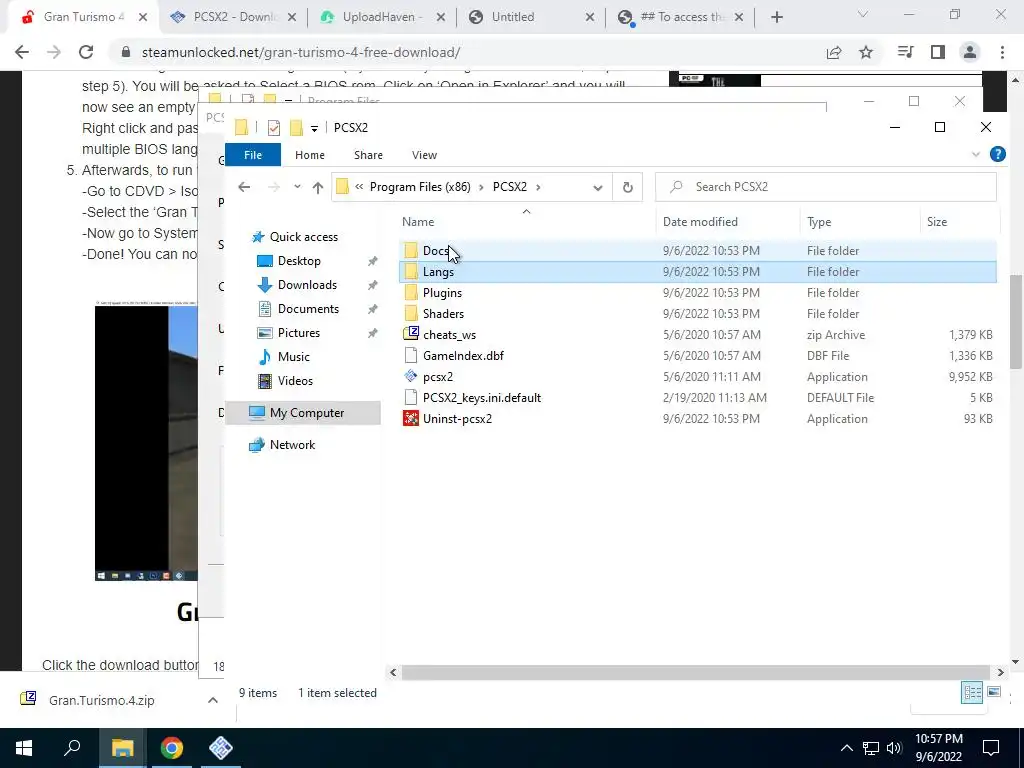1024x768 pixels.
Task: Click the Chrome address bar URL
Action: pyautogui.click(x=301, y=52)
